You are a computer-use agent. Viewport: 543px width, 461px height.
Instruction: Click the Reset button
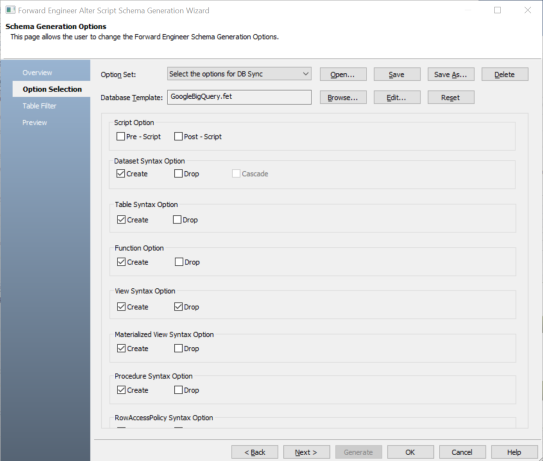(451, 98)
